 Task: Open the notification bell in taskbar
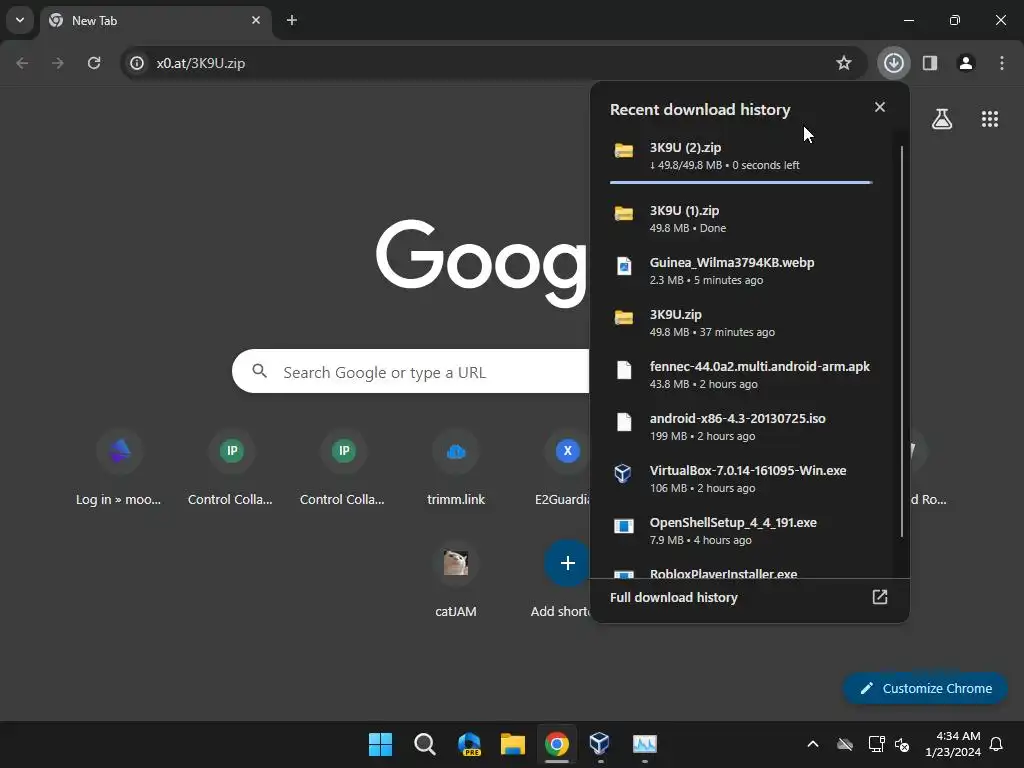click(x=997, y=744)
